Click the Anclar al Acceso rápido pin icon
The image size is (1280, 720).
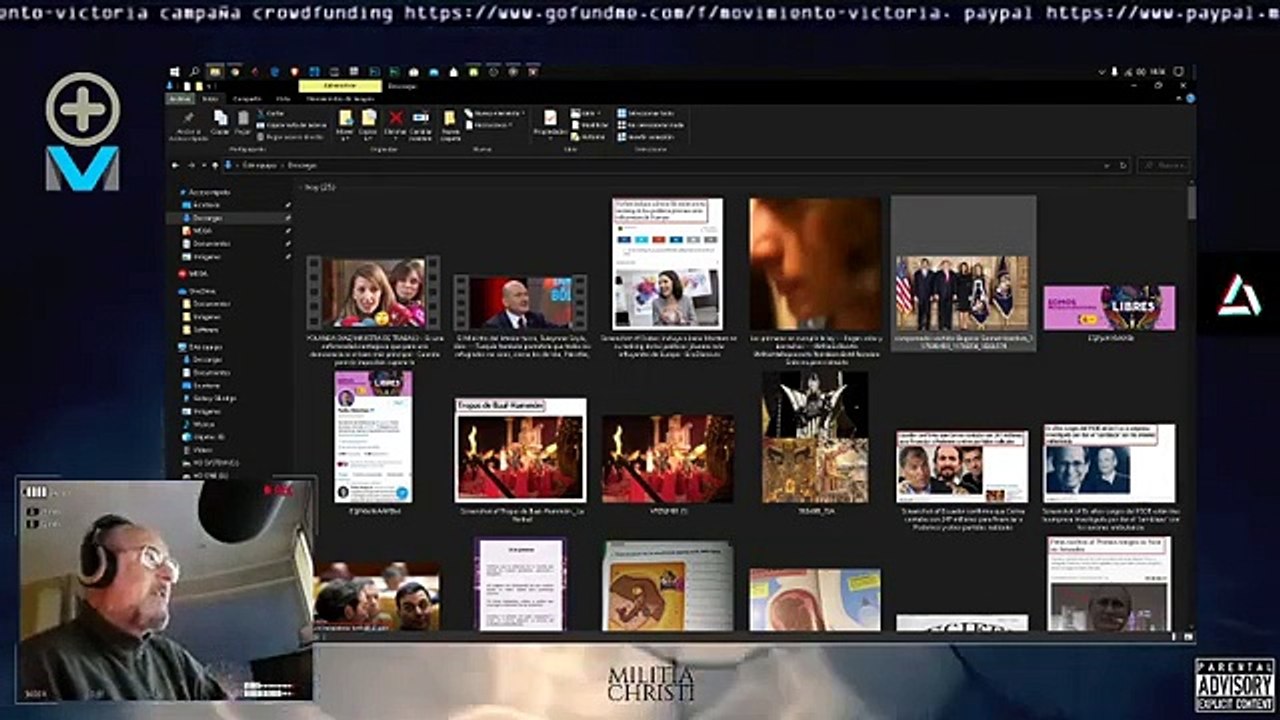(189, 117)
